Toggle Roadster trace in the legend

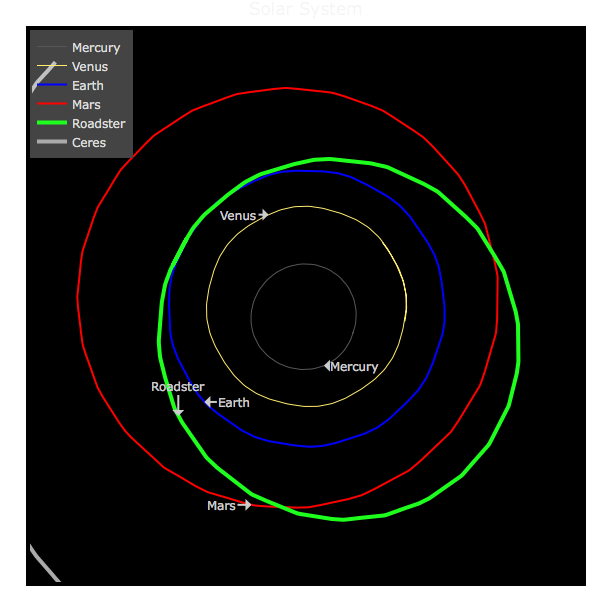[81, 123]
